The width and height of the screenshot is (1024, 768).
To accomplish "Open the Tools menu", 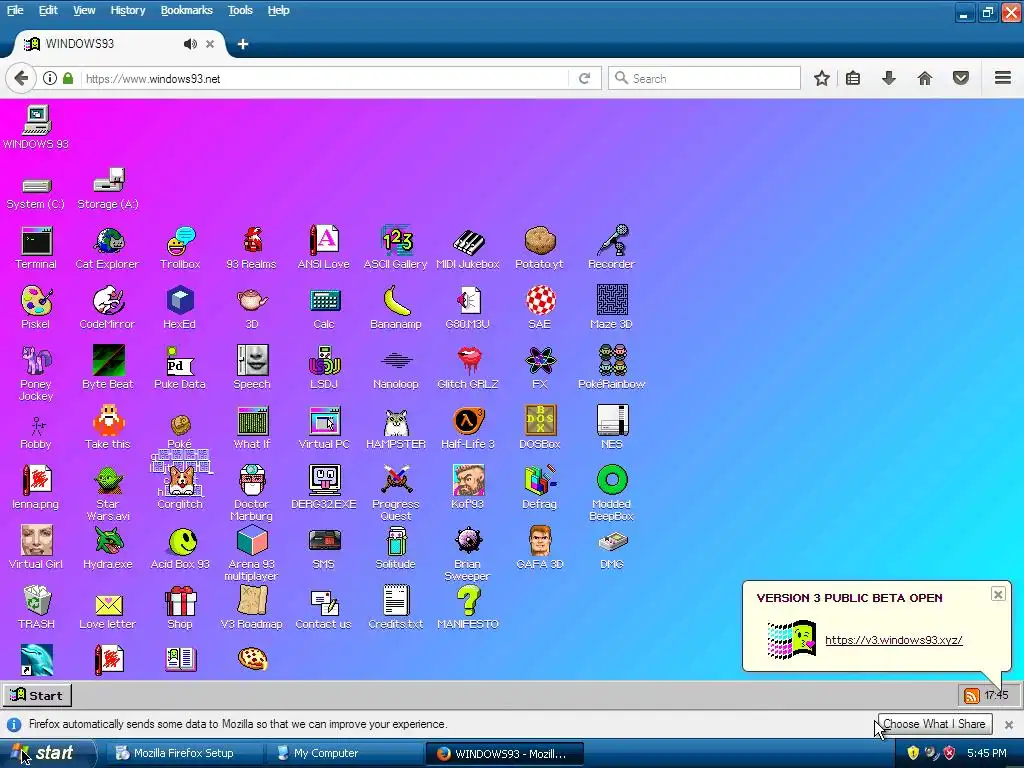I will click(240, 10).
